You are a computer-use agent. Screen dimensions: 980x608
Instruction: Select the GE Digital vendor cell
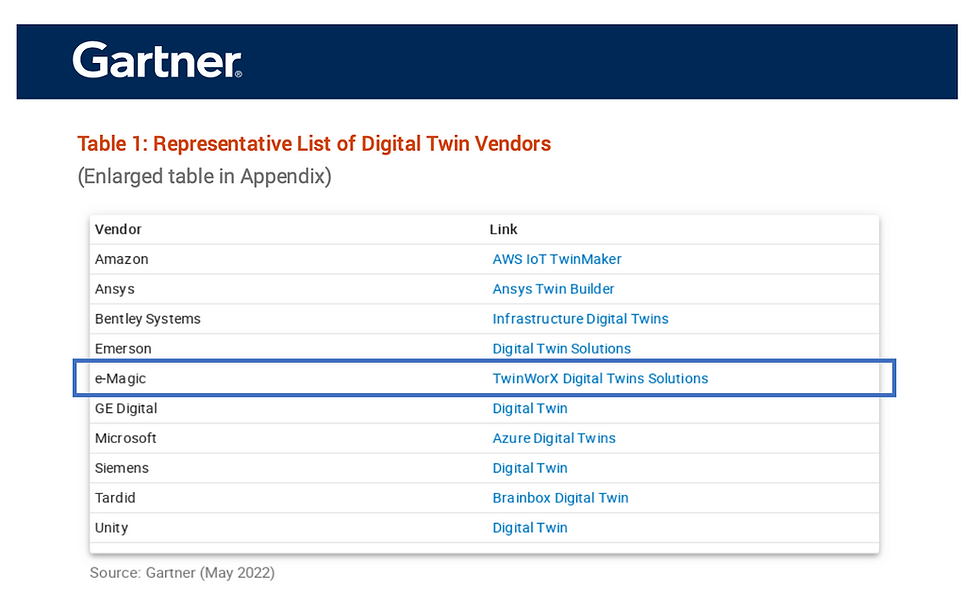[126, 409]
